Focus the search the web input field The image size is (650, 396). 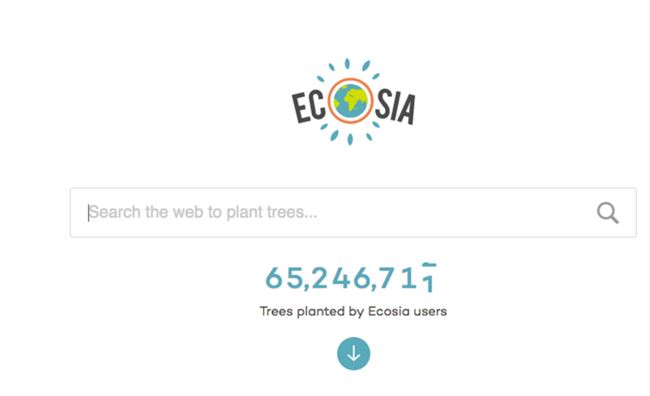tap(353, 213)
